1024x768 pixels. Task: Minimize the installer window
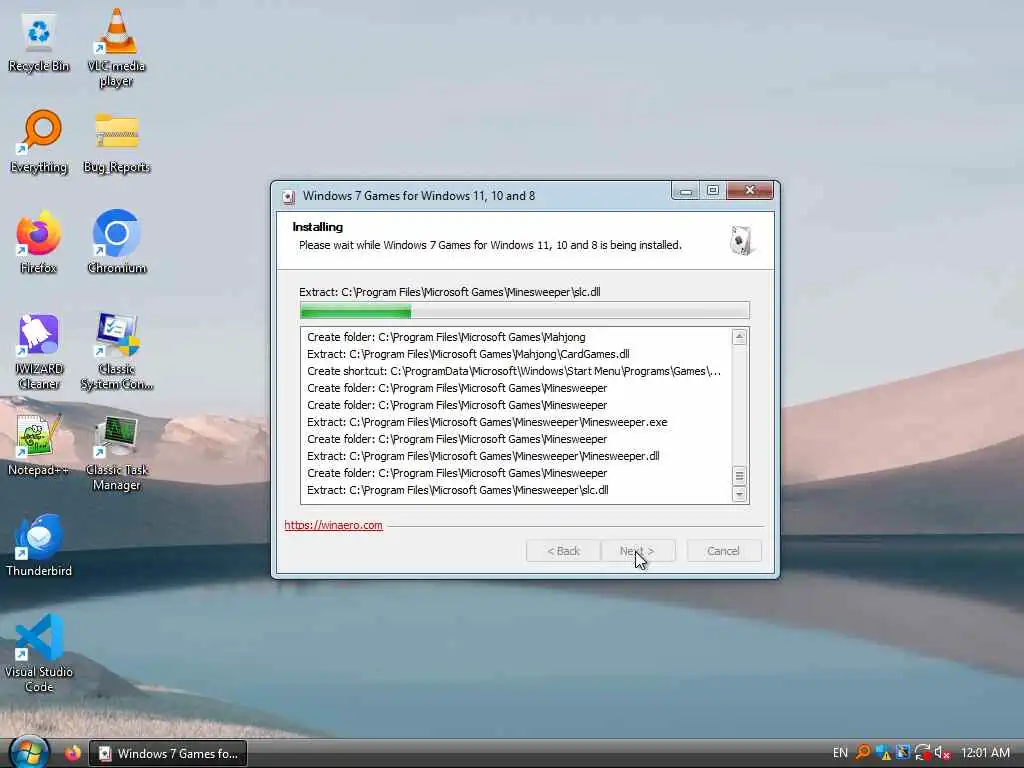(x=686, y=191)
